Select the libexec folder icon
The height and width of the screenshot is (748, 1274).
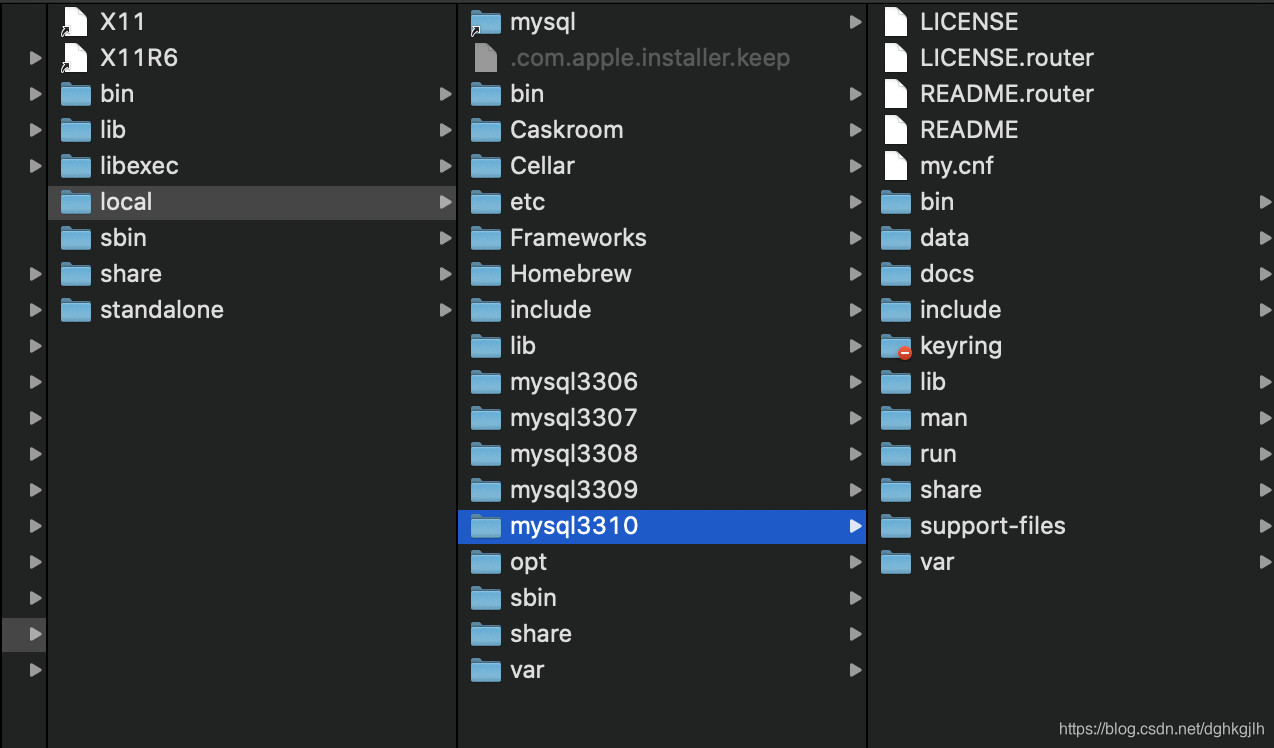pos(76,166)
